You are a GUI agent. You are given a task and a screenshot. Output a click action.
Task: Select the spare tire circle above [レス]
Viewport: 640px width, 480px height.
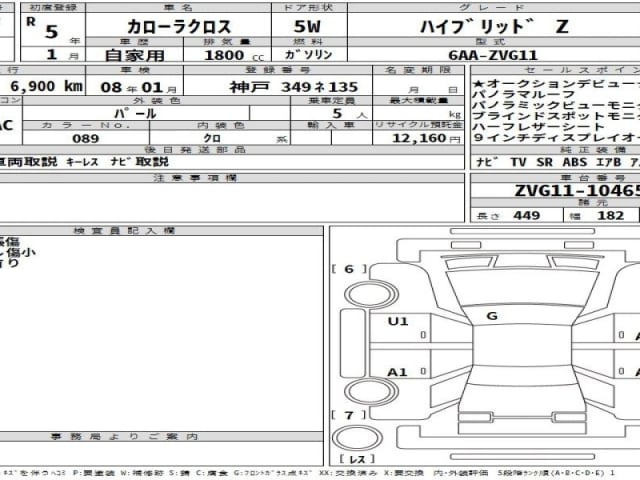[x=357, y=438]
